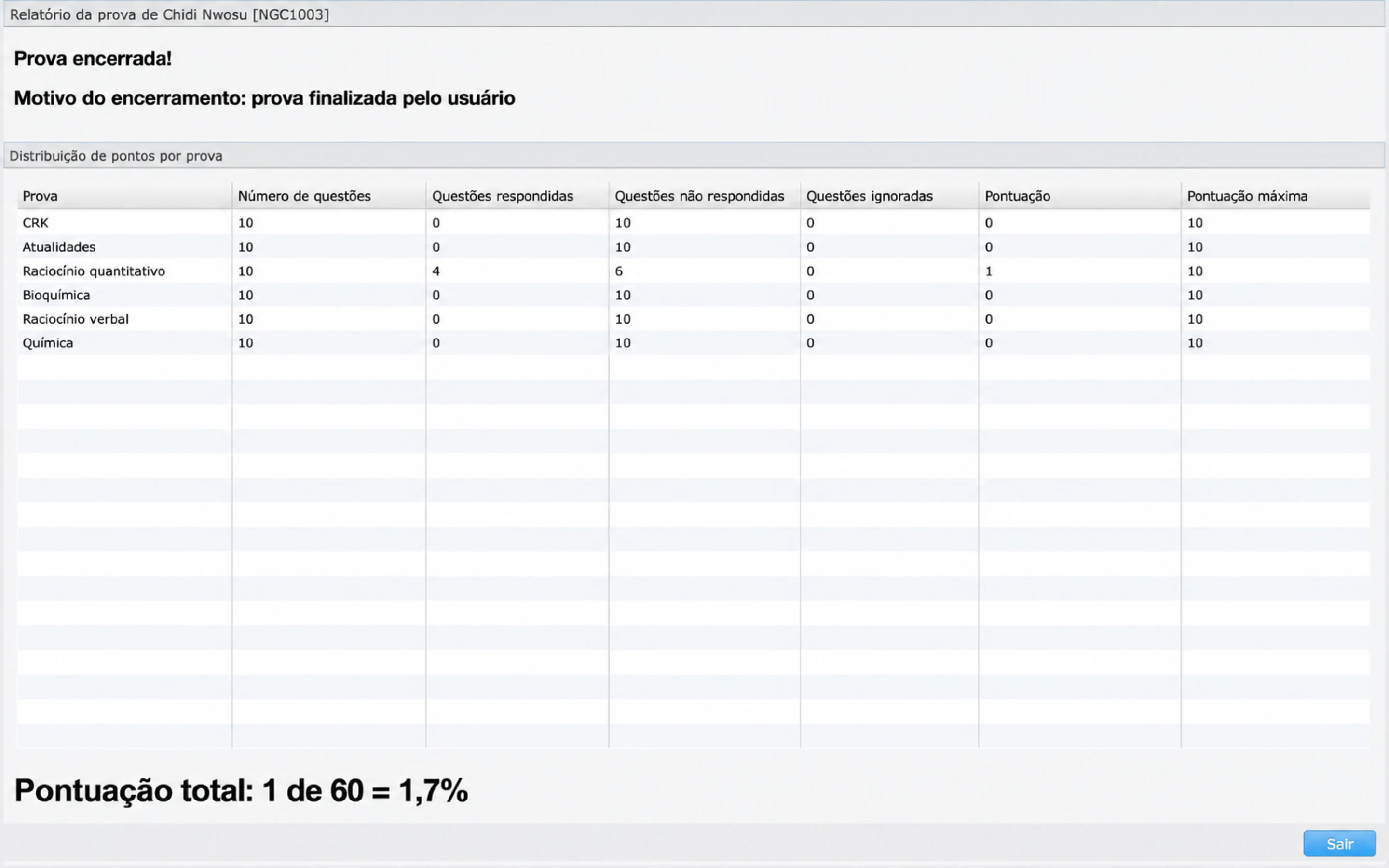Select the Química row
Screen dimensions: 1389x868
click(694, 343)
